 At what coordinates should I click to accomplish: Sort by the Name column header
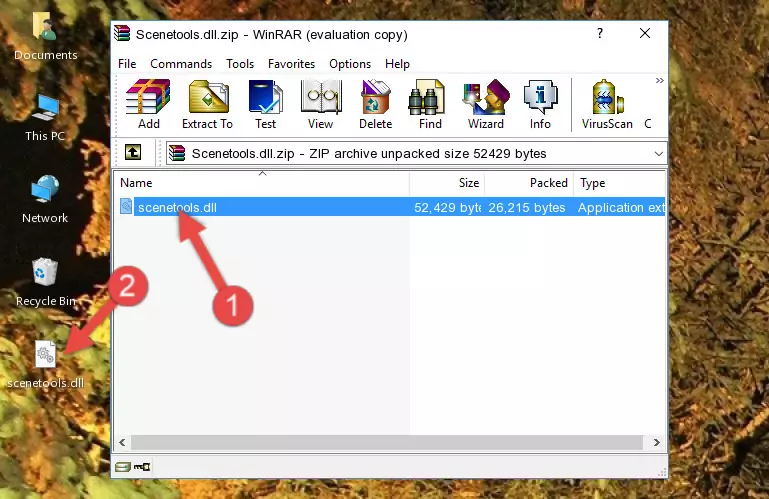tap(262, 183)
